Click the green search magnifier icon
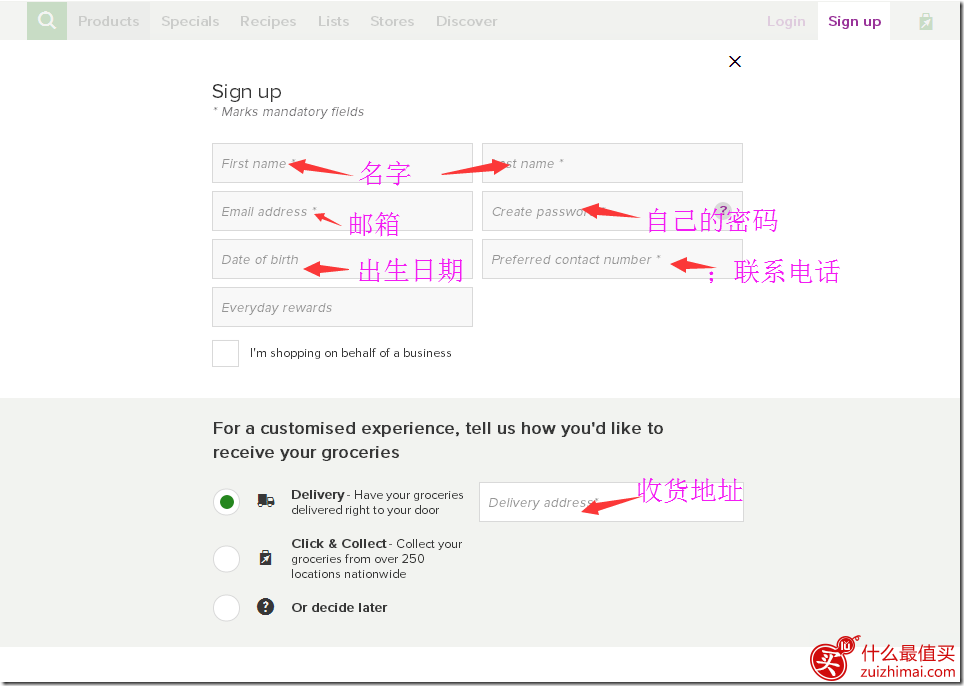Image resolution: width=964 pixels, height=686 pixels. [x=47, y=20]
